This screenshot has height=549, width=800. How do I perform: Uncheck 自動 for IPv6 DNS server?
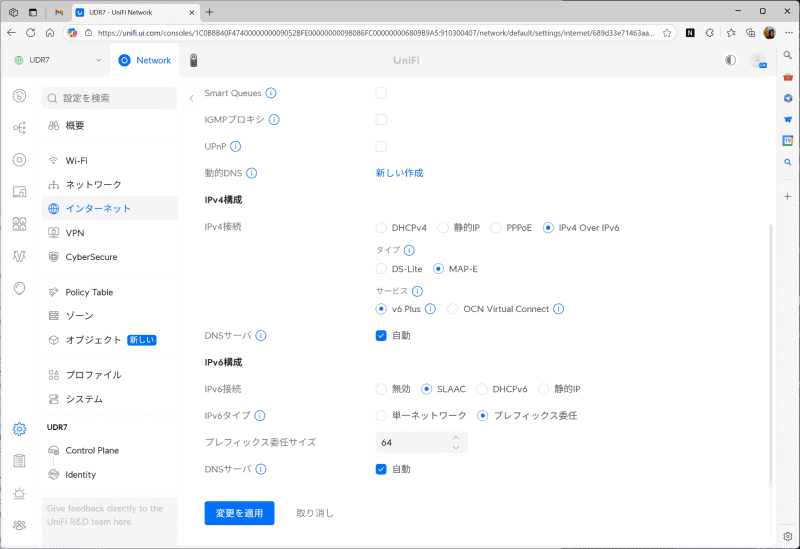point(381,469)
